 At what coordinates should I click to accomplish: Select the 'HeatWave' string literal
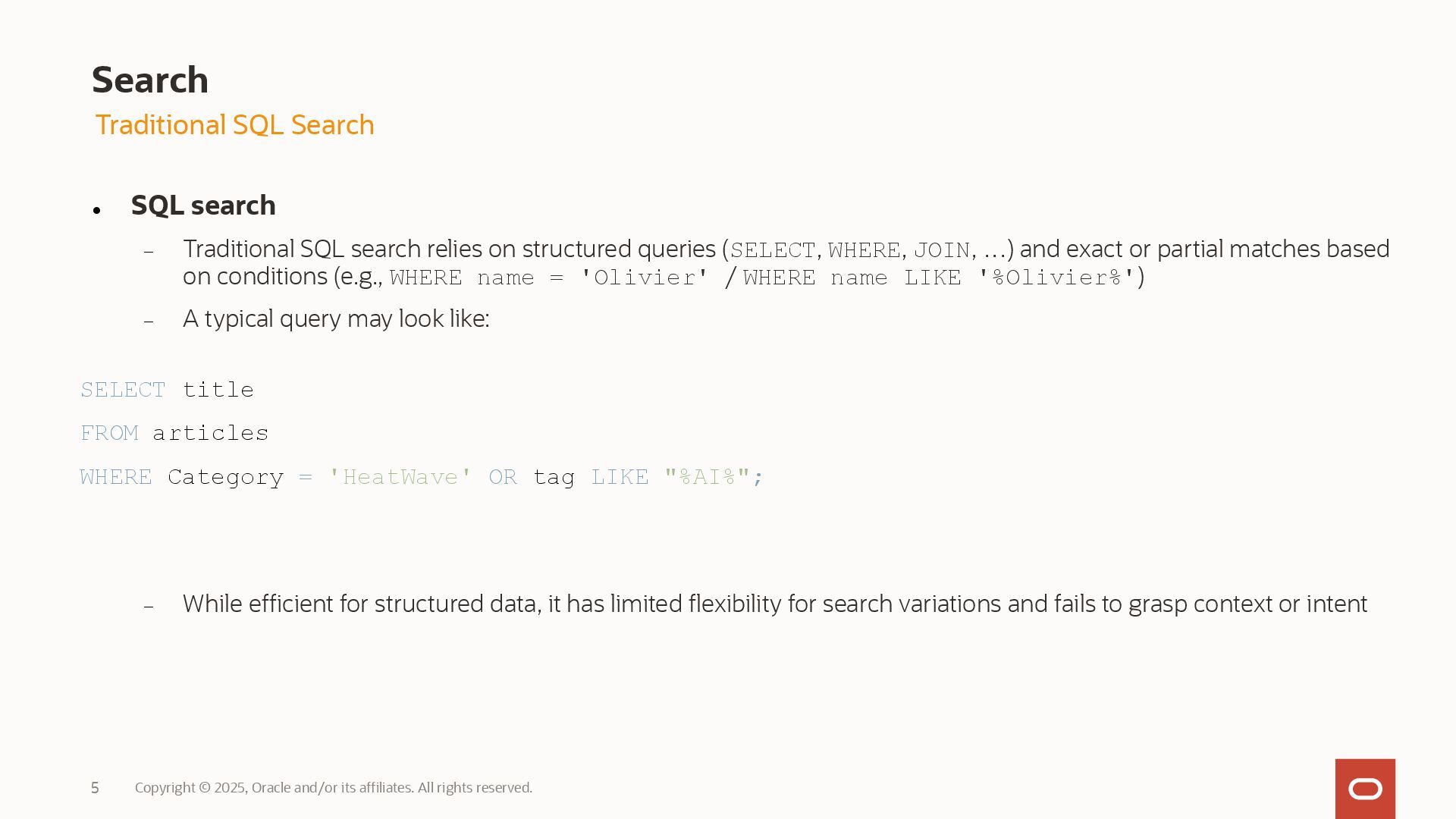click(x=400, y=477)
